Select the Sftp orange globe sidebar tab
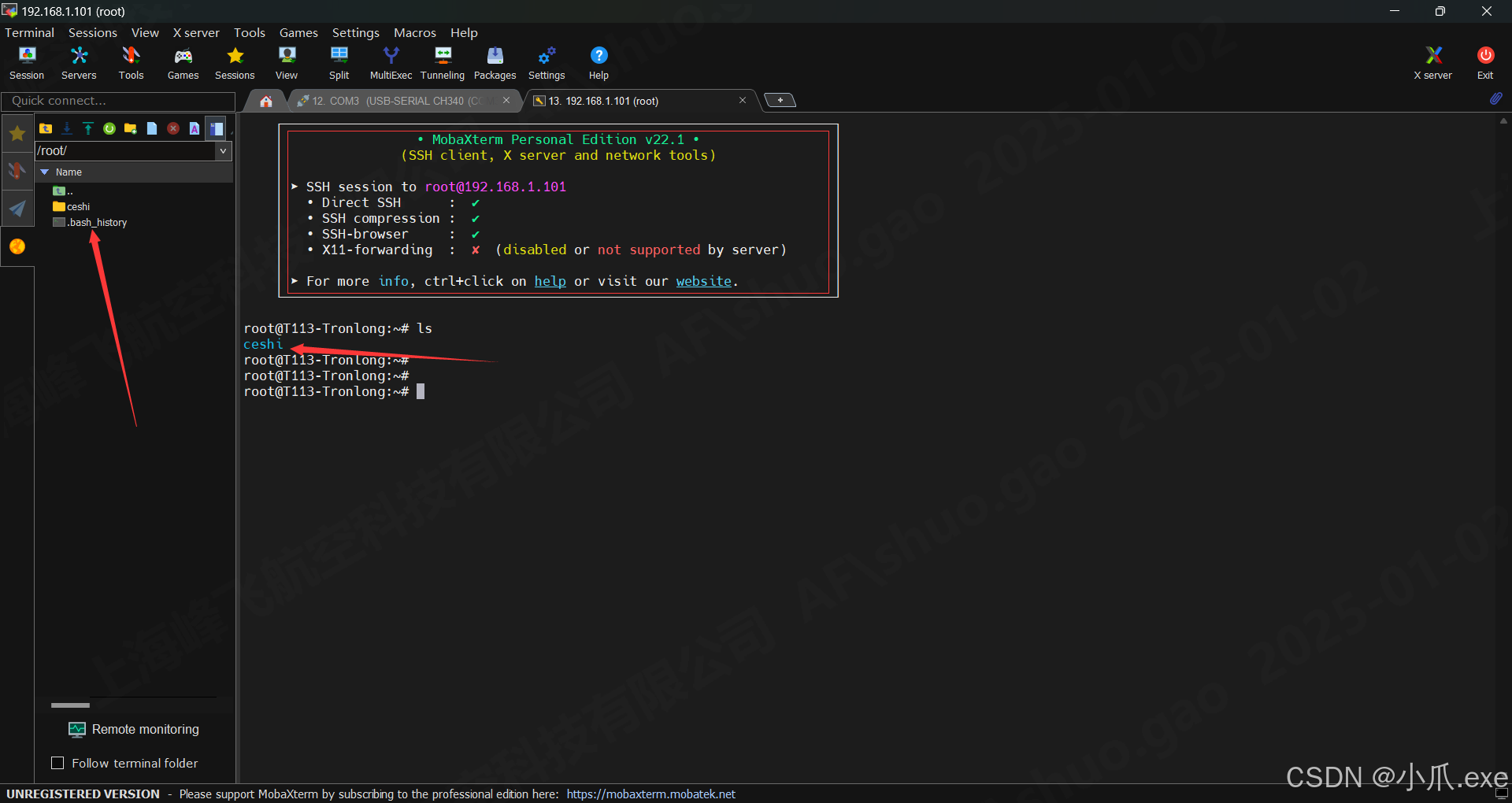The image size is (1512, 803). pyautogui.click(x=17, y=246)
